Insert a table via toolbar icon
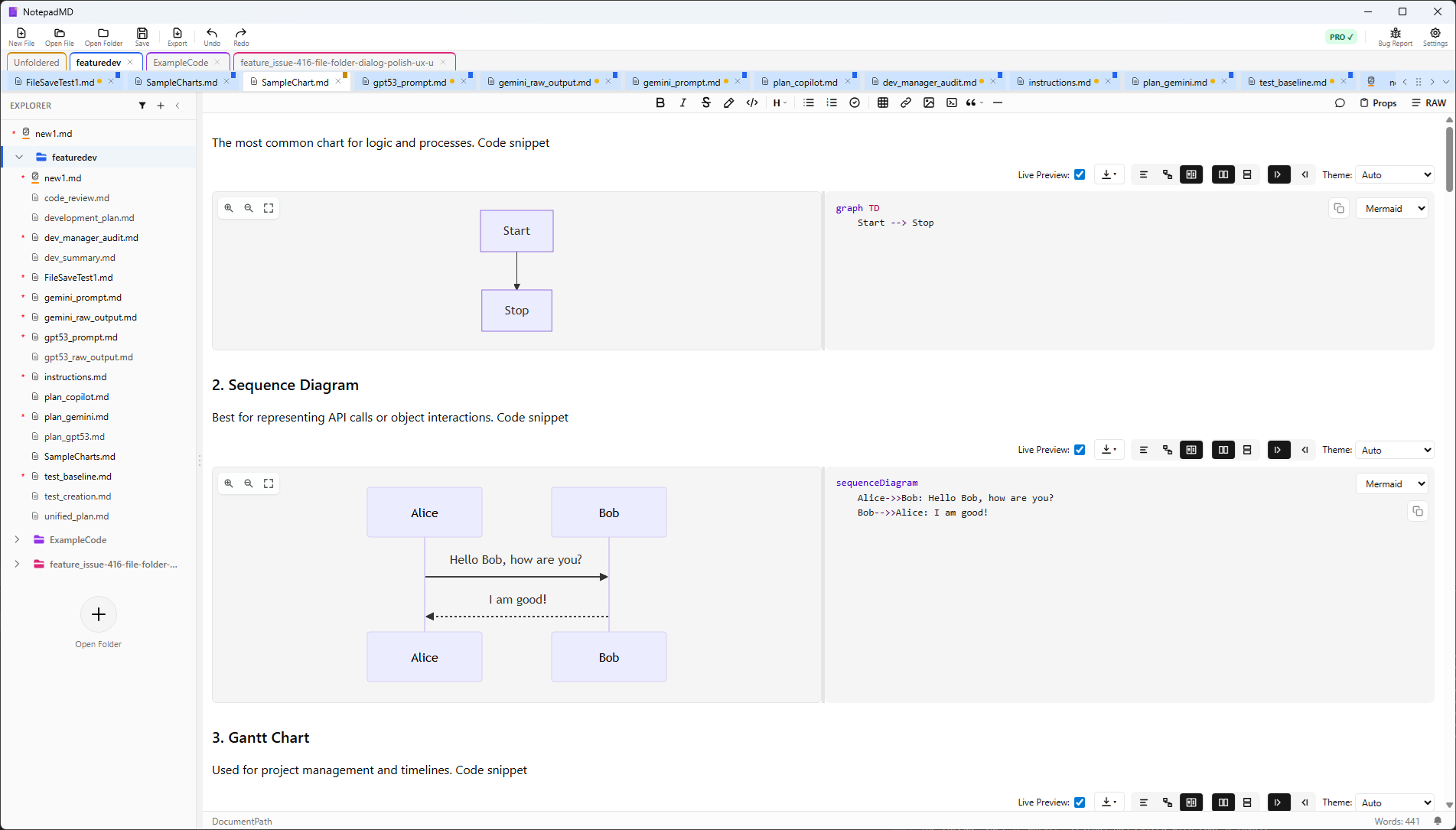This screenshot has width=1456, height=830. pyautogui.click(x=883, y=103)
